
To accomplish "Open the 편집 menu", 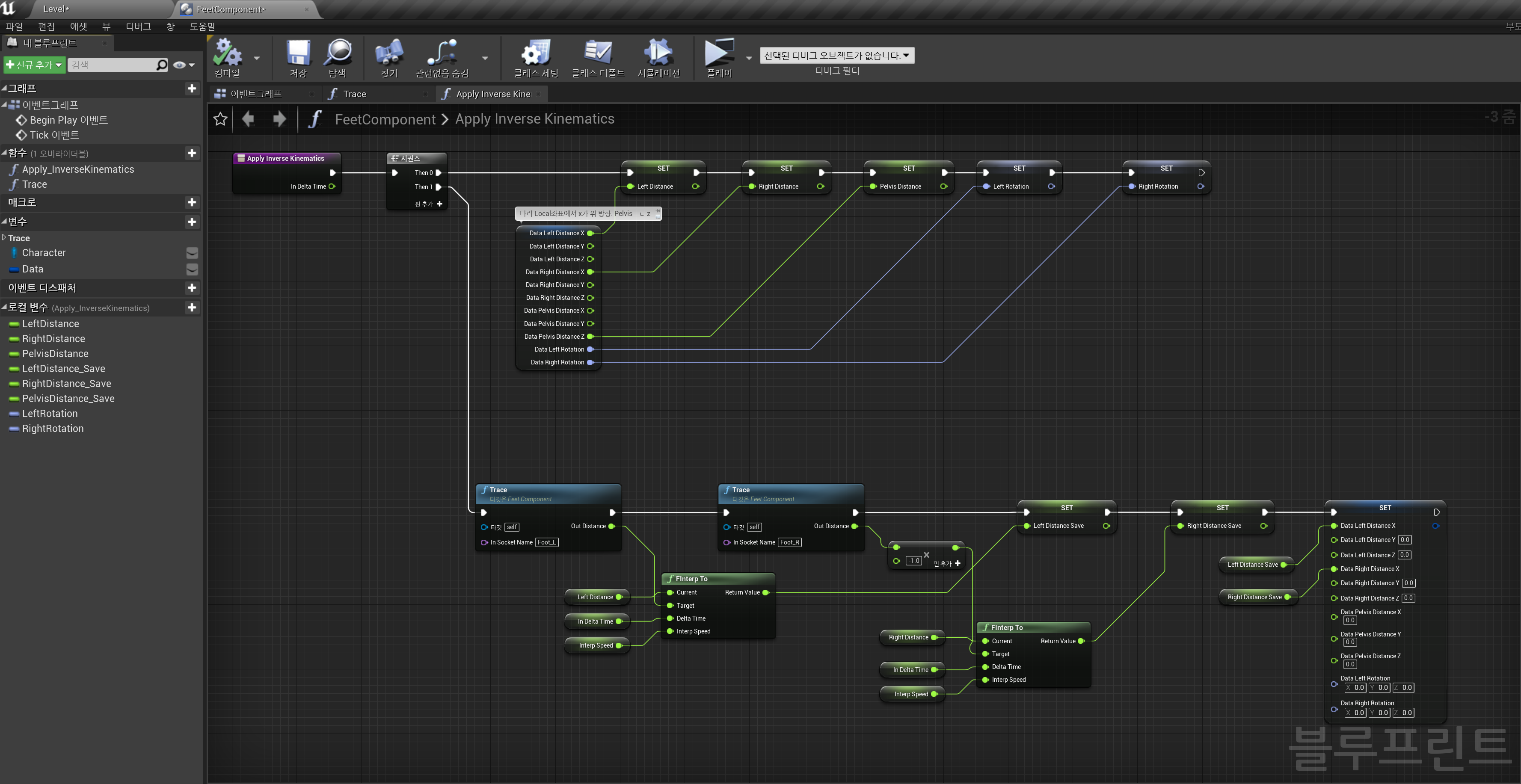I will click(x=46, y=27).
